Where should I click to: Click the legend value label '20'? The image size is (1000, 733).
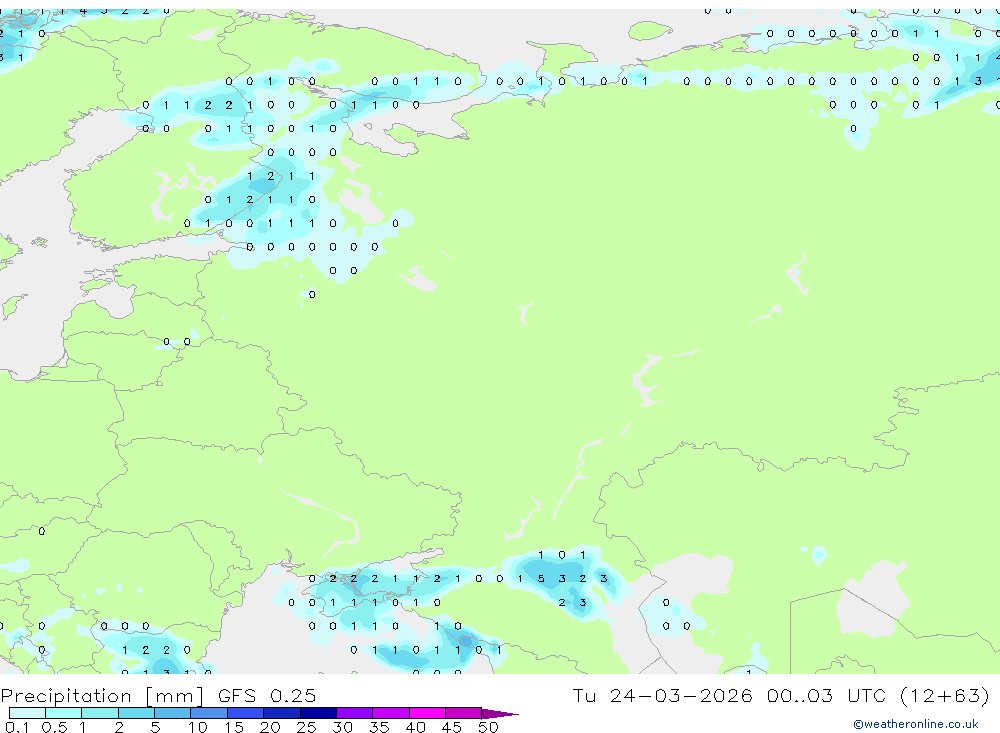click(x=270, y=727)
